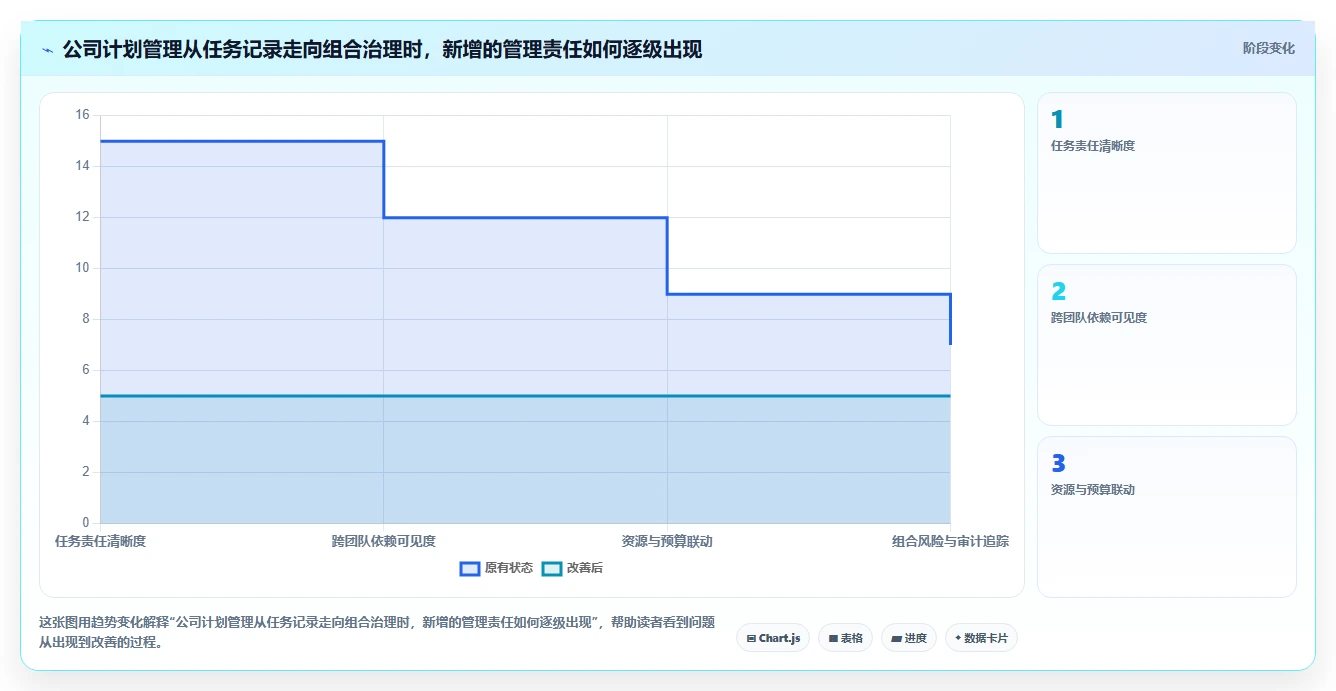The image size is (1336, 691).
Task: Click the 改善后 legend label
Action: click(x=585, y=568)
